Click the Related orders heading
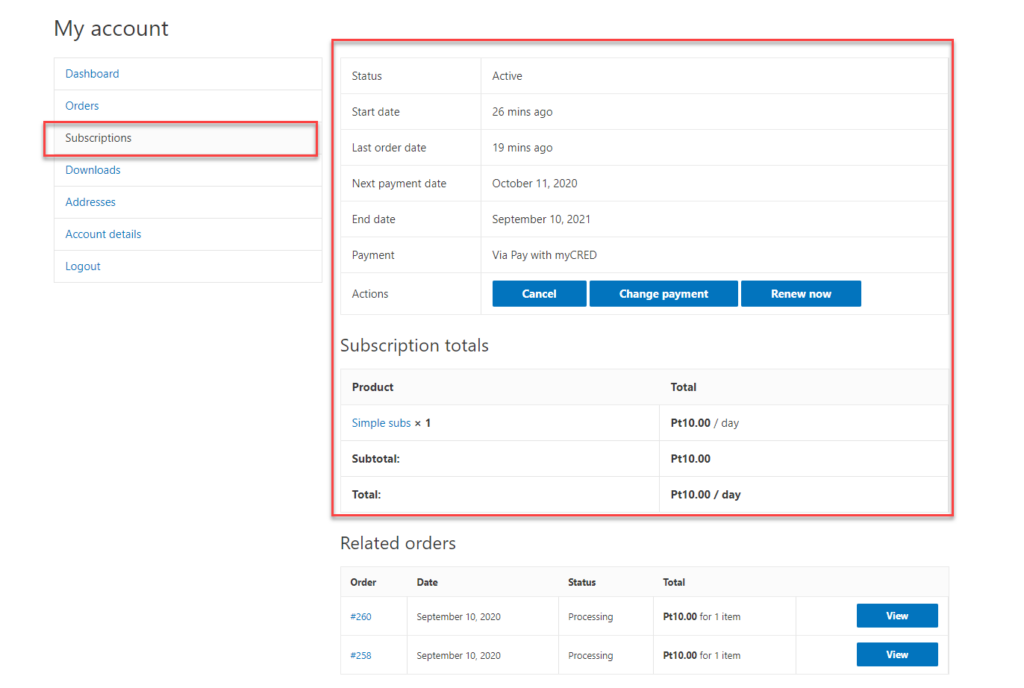1024x688 pixels. 398,543
